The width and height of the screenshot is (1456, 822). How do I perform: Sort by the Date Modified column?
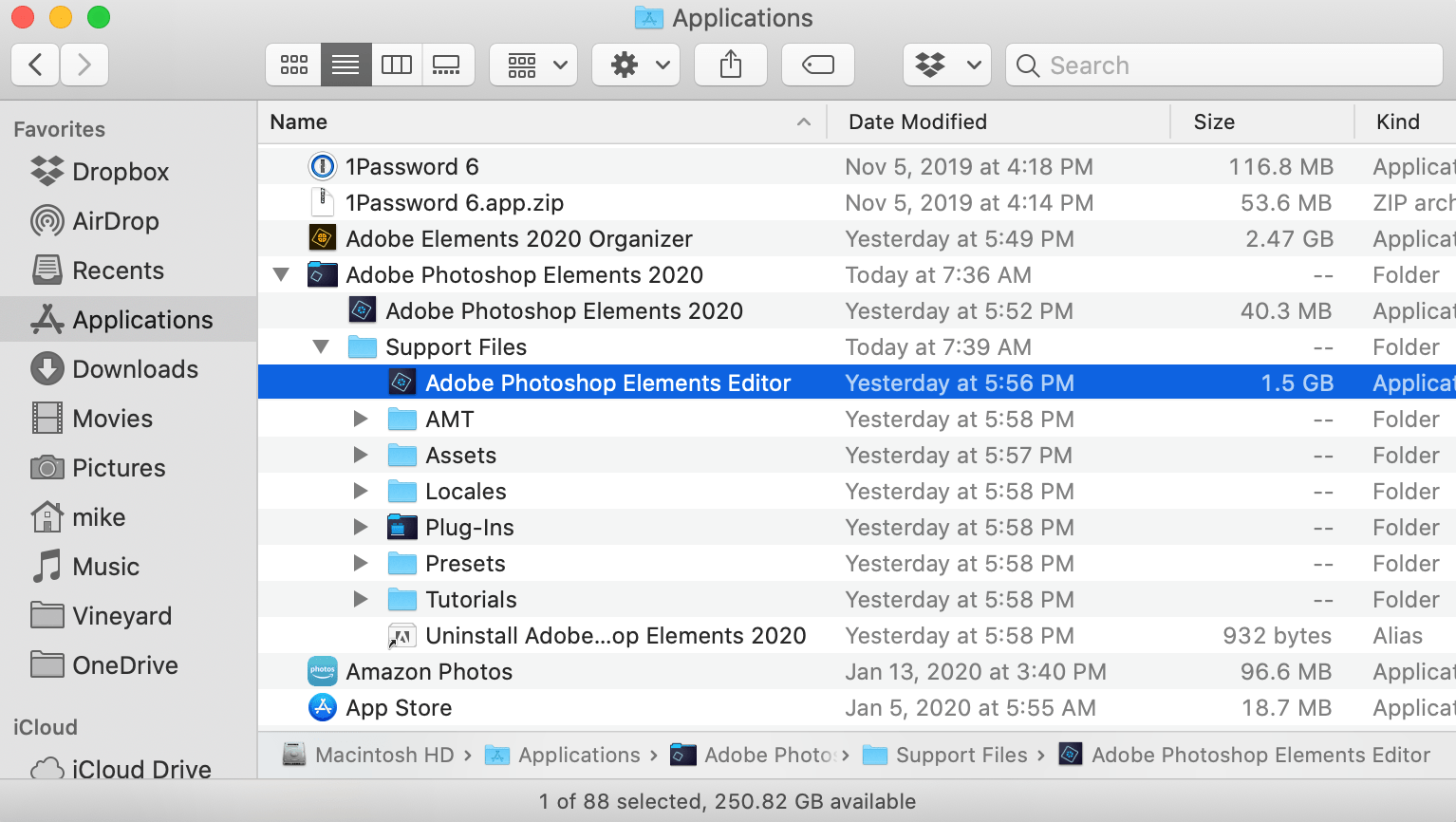click(999, 121)
